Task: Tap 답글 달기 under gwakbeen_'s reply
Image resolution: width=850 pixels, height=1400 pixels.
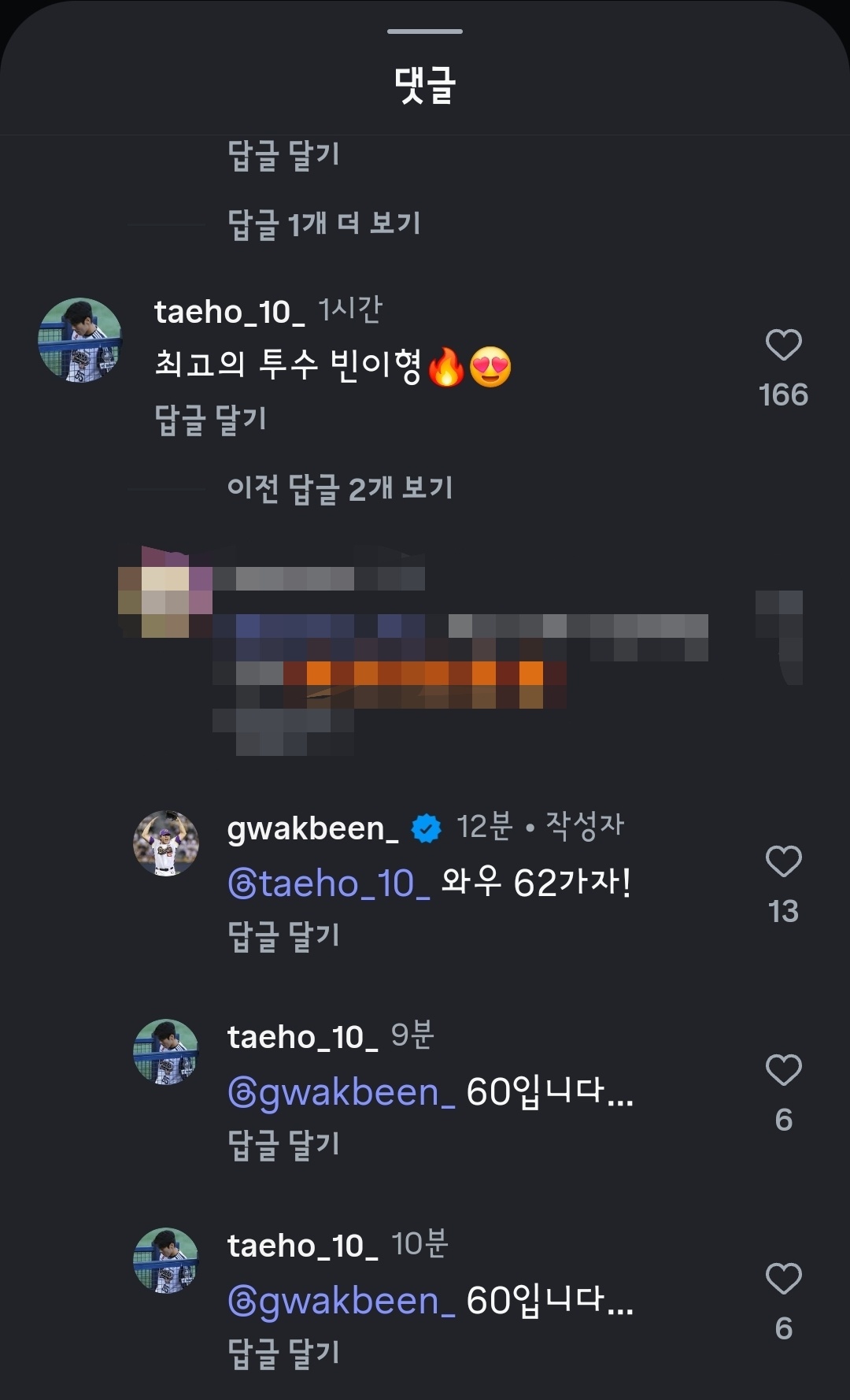Action: click(283, 935)
